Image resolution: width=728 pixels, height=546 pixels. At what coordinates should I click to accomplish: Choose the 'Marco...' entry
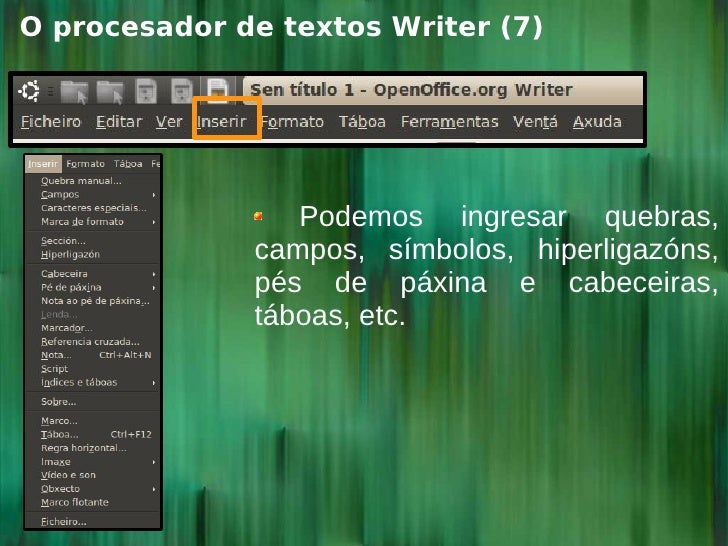click(93, 421)
